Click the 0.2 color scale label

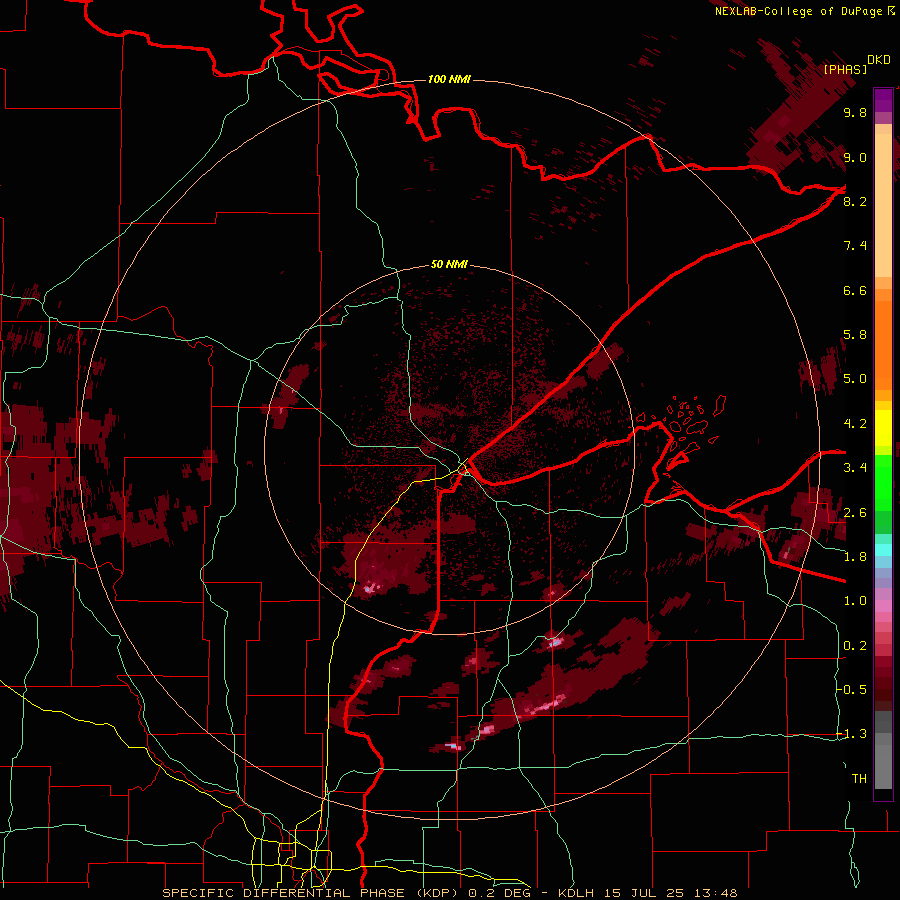coord(855,645)
